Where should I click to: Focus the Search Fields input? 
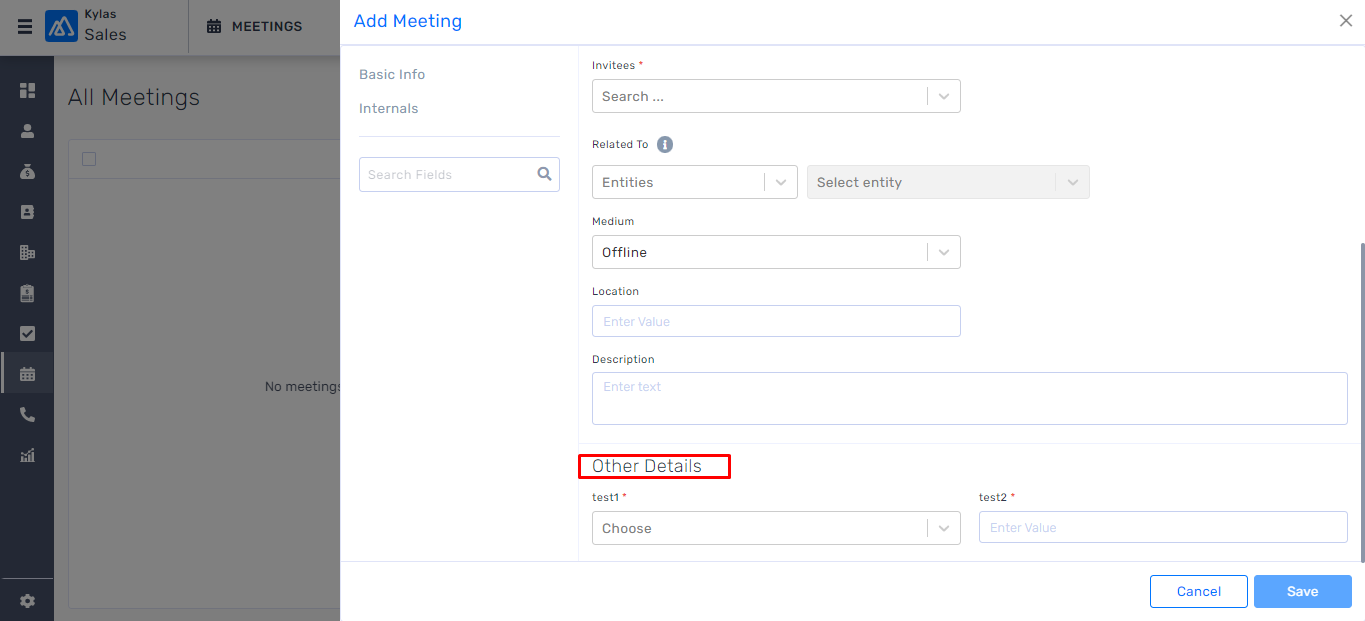[x=459, y=174]
